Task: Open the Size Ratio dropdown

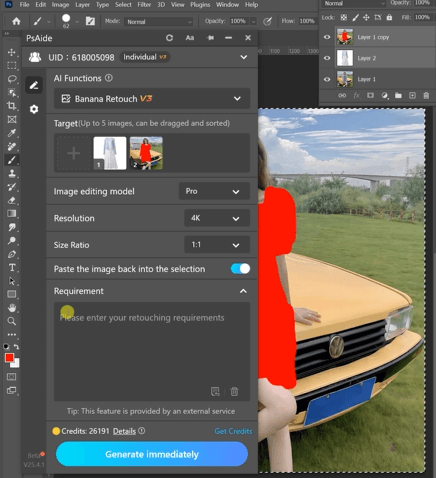Action: click(x=217, y=245)
